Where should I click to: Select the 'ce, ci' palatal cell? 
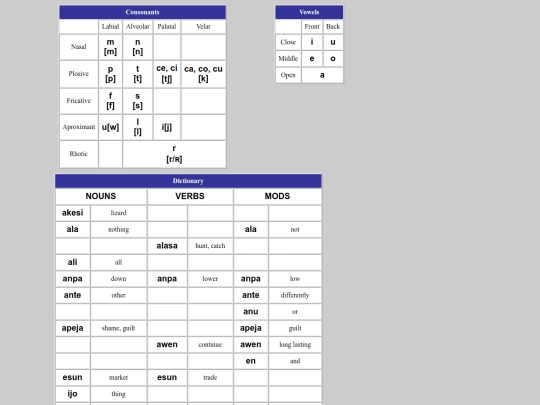167,74
